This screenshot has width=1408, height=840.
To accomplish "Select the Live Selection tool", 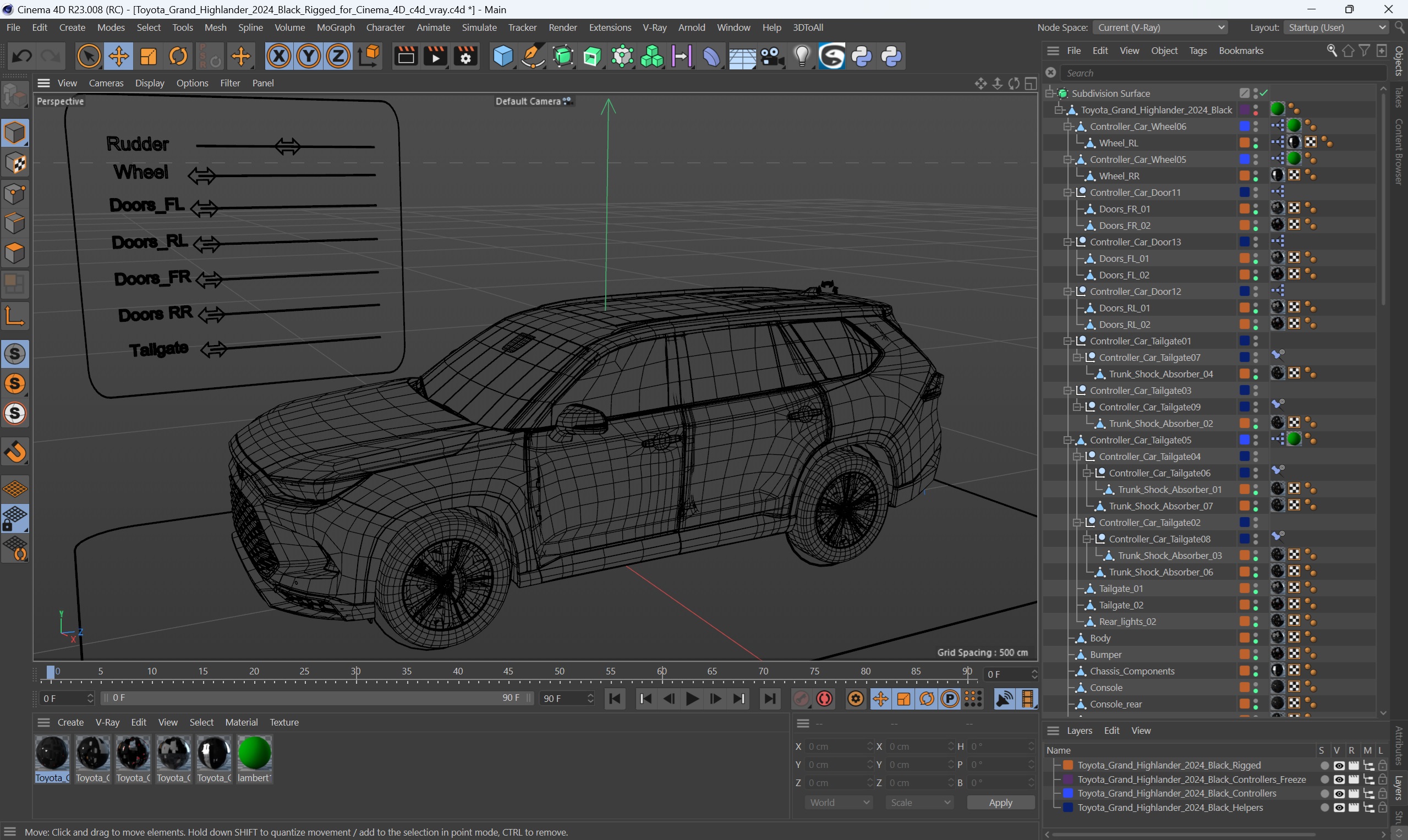I will (x=89, y=56).
